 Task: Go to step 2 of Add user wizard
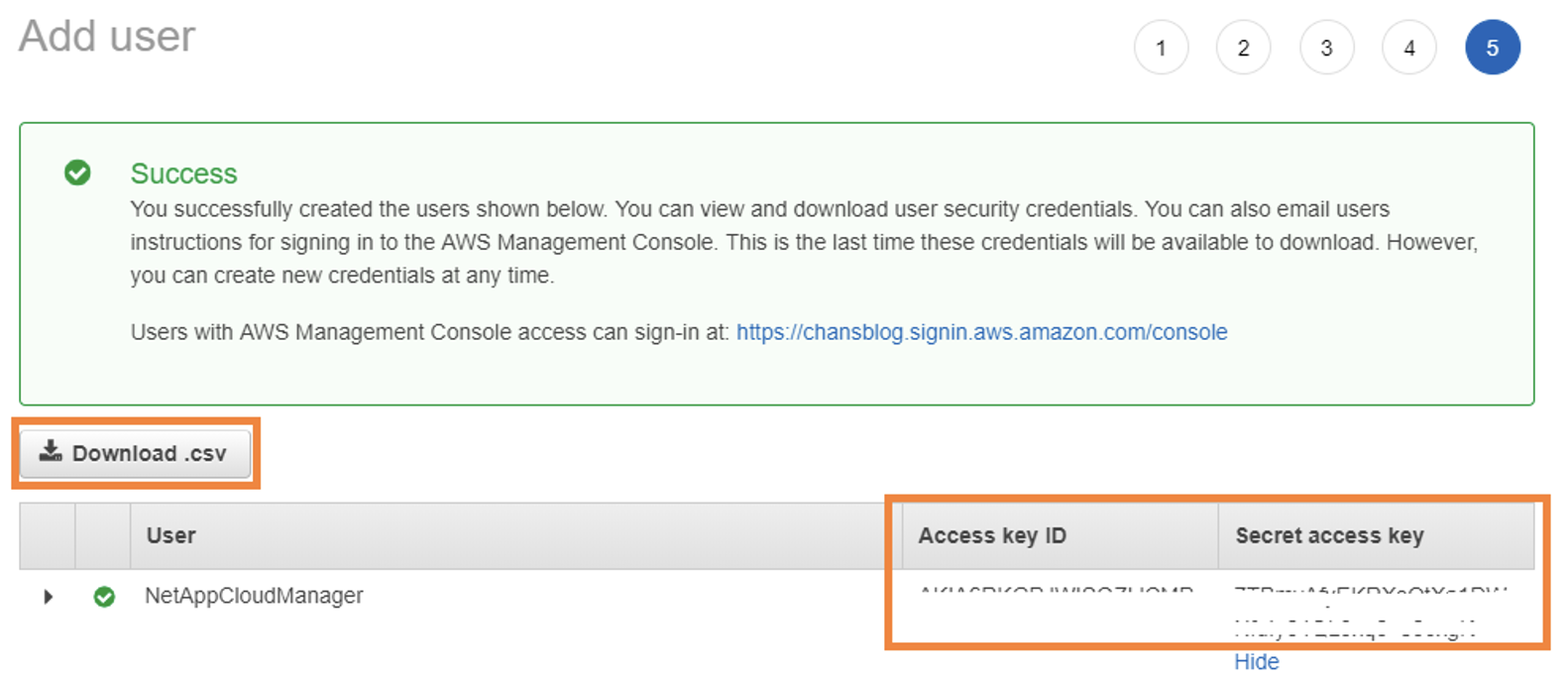pos(1243,48)
